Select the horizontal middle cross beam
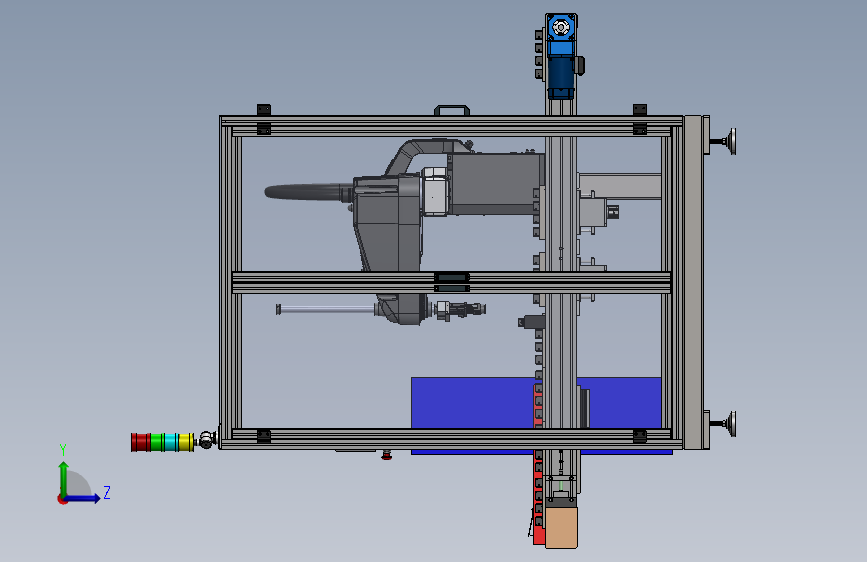This screenshot has width=867, height=562. click(x=451, y=282)
